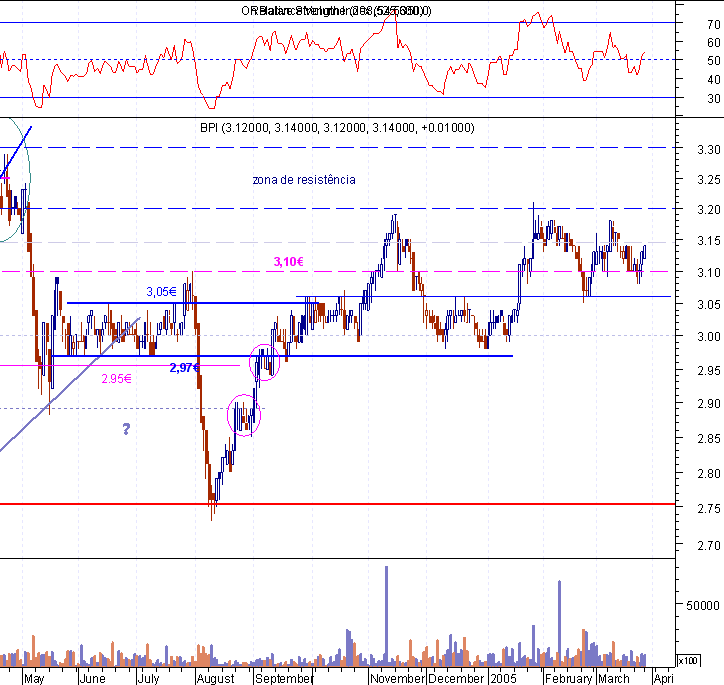
Task: Select the 'zona de resistência' annotation
Action: point(304,180)
